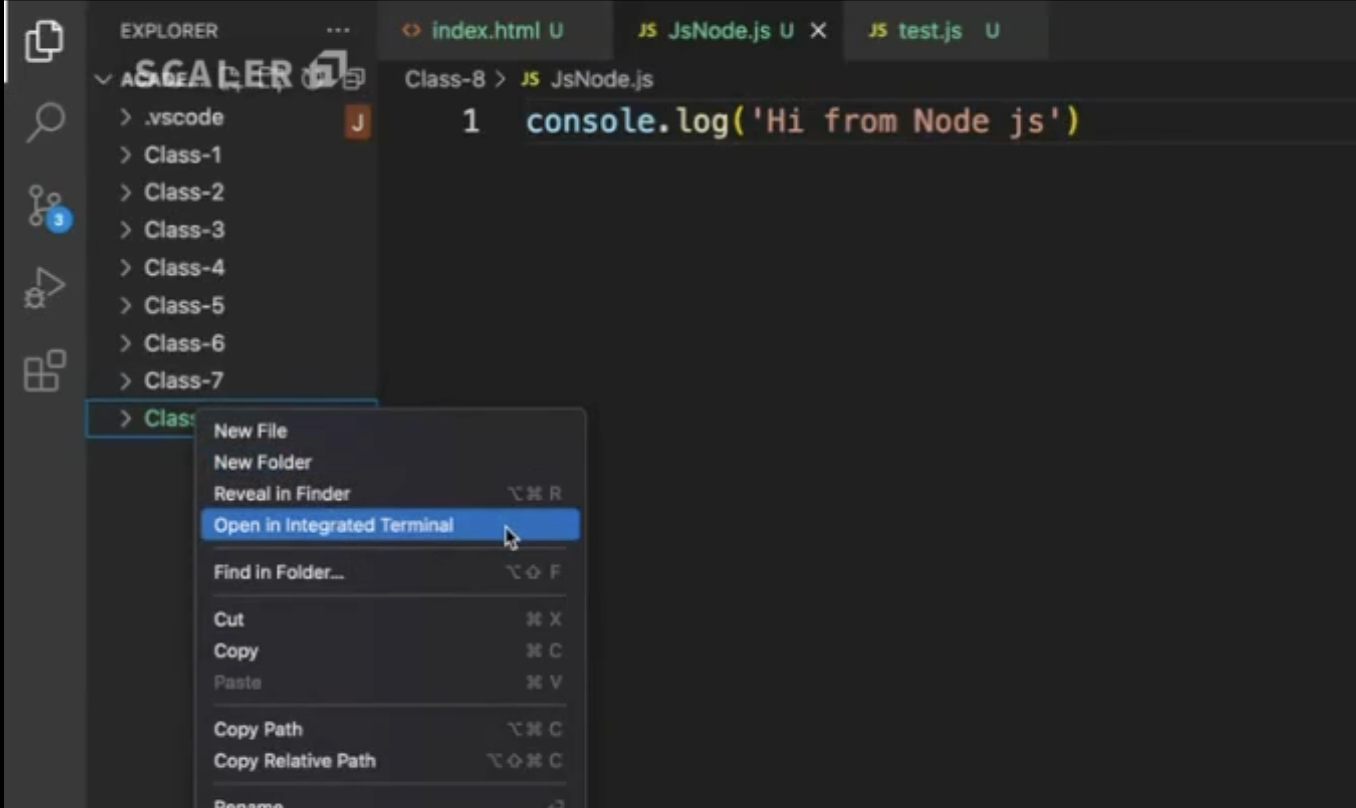Select Open in Integrated Terminal

333,525
